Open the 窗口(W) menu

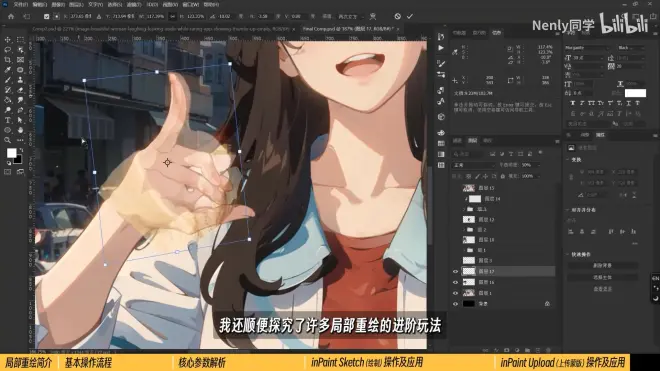(x=191, y=5)
